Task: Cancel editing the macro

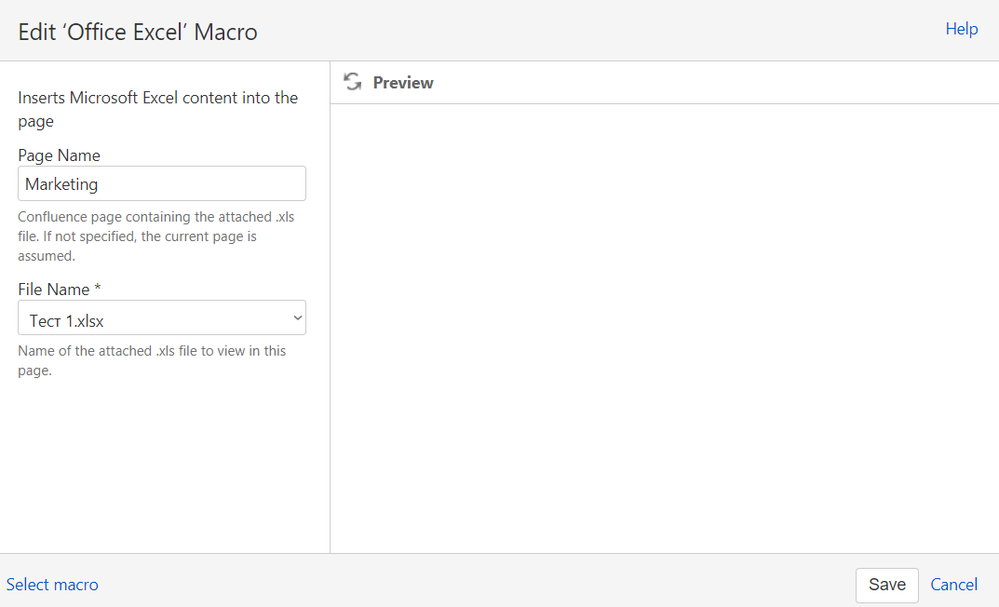Action: click(954, 585)
